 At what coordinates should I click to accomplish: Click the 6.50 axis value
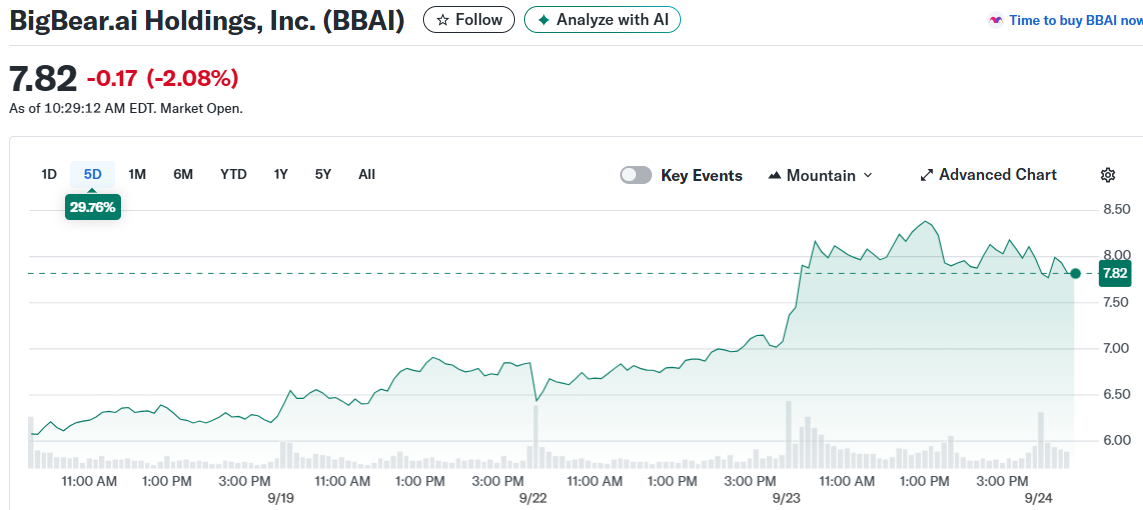(x=1115, y=394)
